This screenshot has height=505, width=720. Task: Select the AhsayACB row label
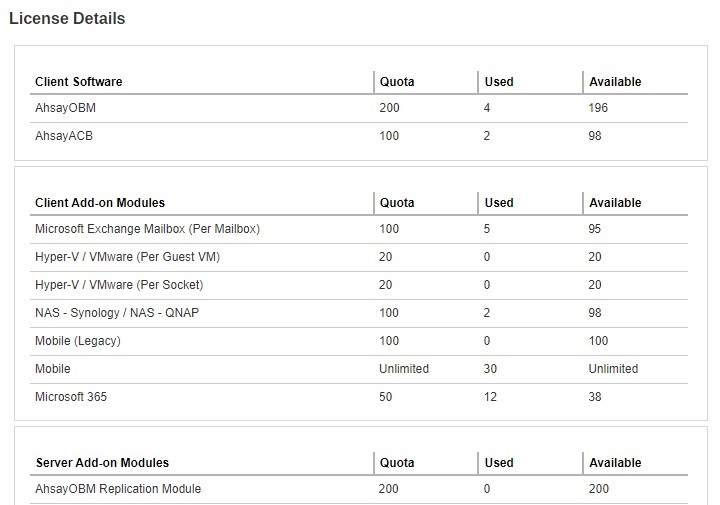[64, 136]
